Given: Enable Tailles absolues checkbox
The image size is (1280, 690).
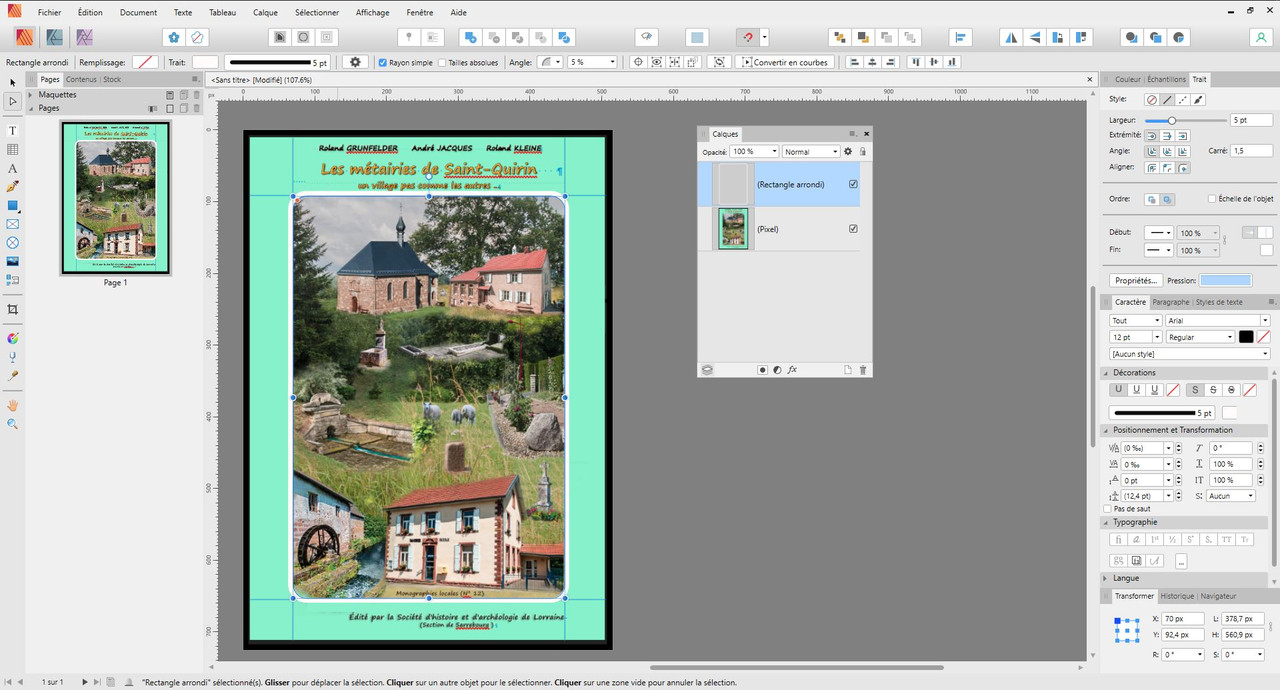Looking at the screenshot, I should click(442, 62).
